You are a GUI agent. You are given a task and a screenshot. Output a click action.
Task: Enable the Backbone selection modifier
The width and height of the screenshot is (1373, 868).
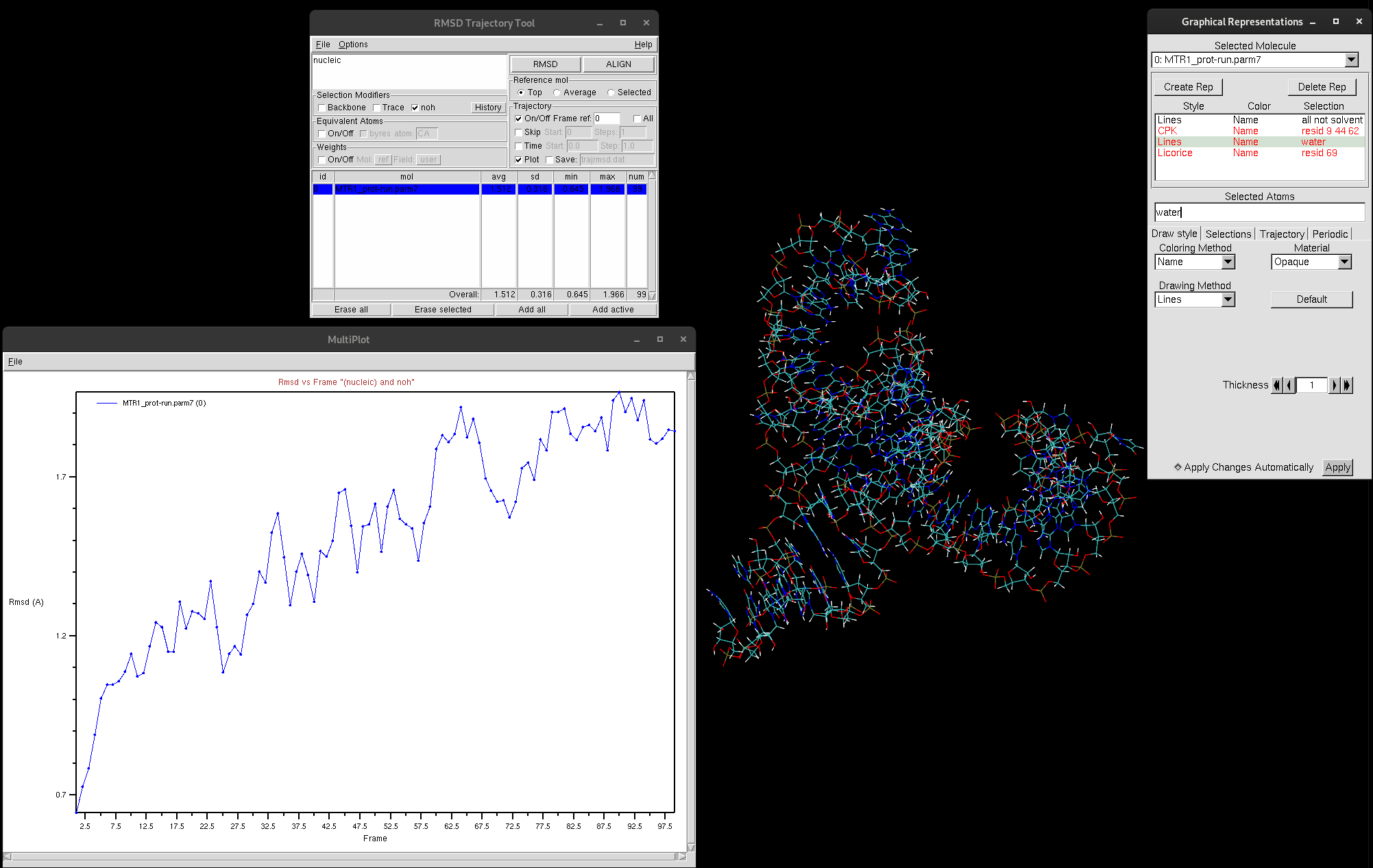(321, 107)
